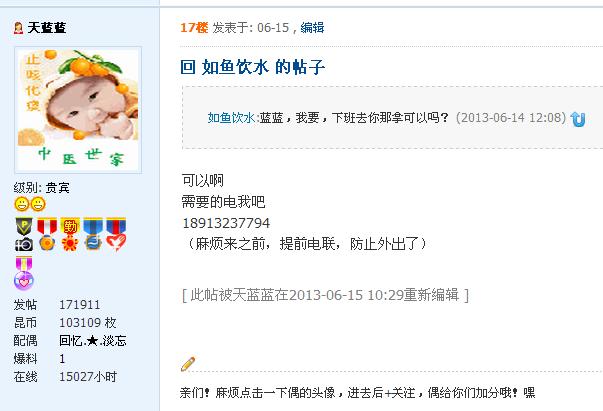
Task: Click the female user icon beside 天蓝蓝
Action: (x=18, y=28)
